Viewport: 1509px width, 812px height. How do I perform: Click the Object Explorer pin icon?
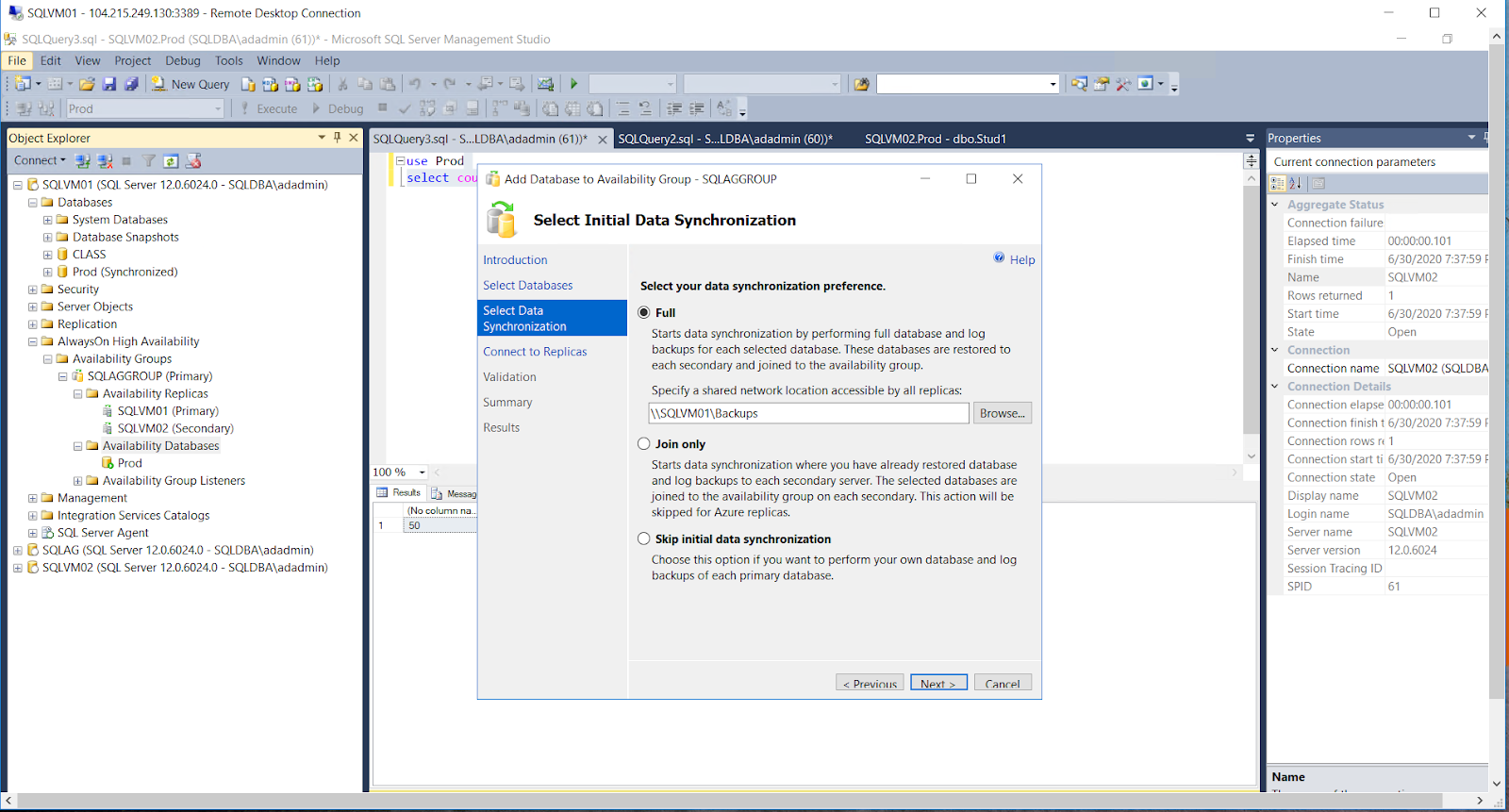point(337,138)
